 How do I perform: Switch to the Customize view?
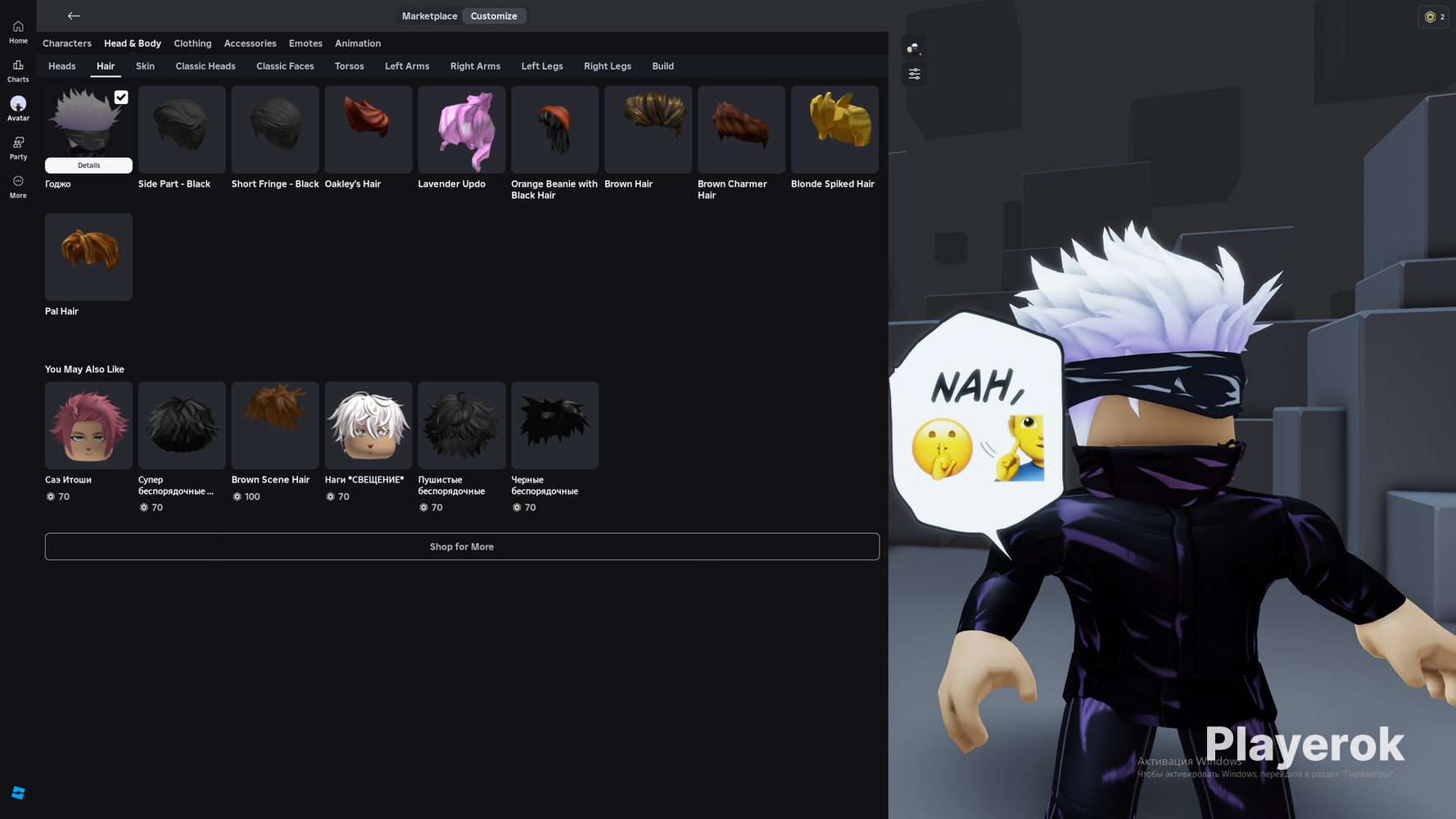pos(494,16)
